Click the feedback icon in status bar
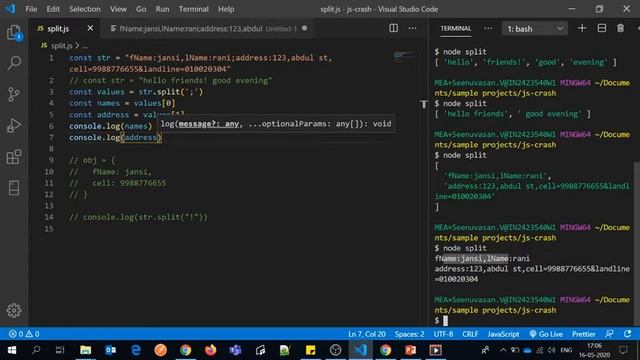The height and width of the screenshot is (360, 640). tap(609, 334)
